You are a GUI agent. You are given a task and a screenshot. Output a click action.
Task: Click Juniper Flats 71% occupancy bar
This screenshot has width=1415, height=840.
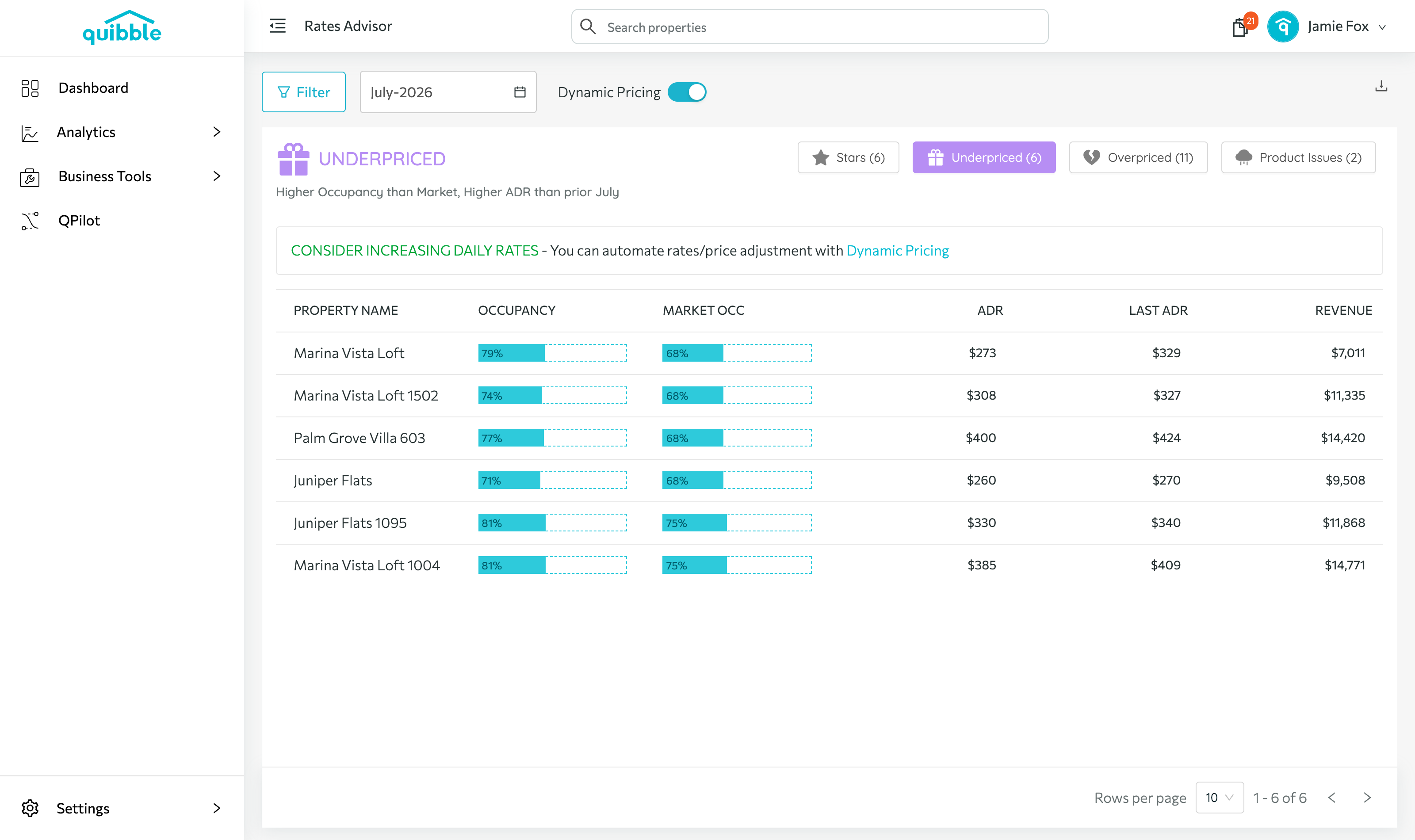pyautogui.click(x=552, y=481)
